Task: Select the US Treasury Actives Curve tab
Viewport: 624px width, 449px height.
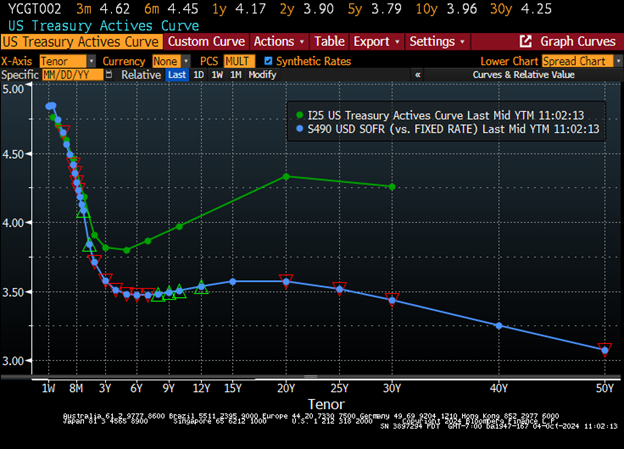Action: coord(81,42)
